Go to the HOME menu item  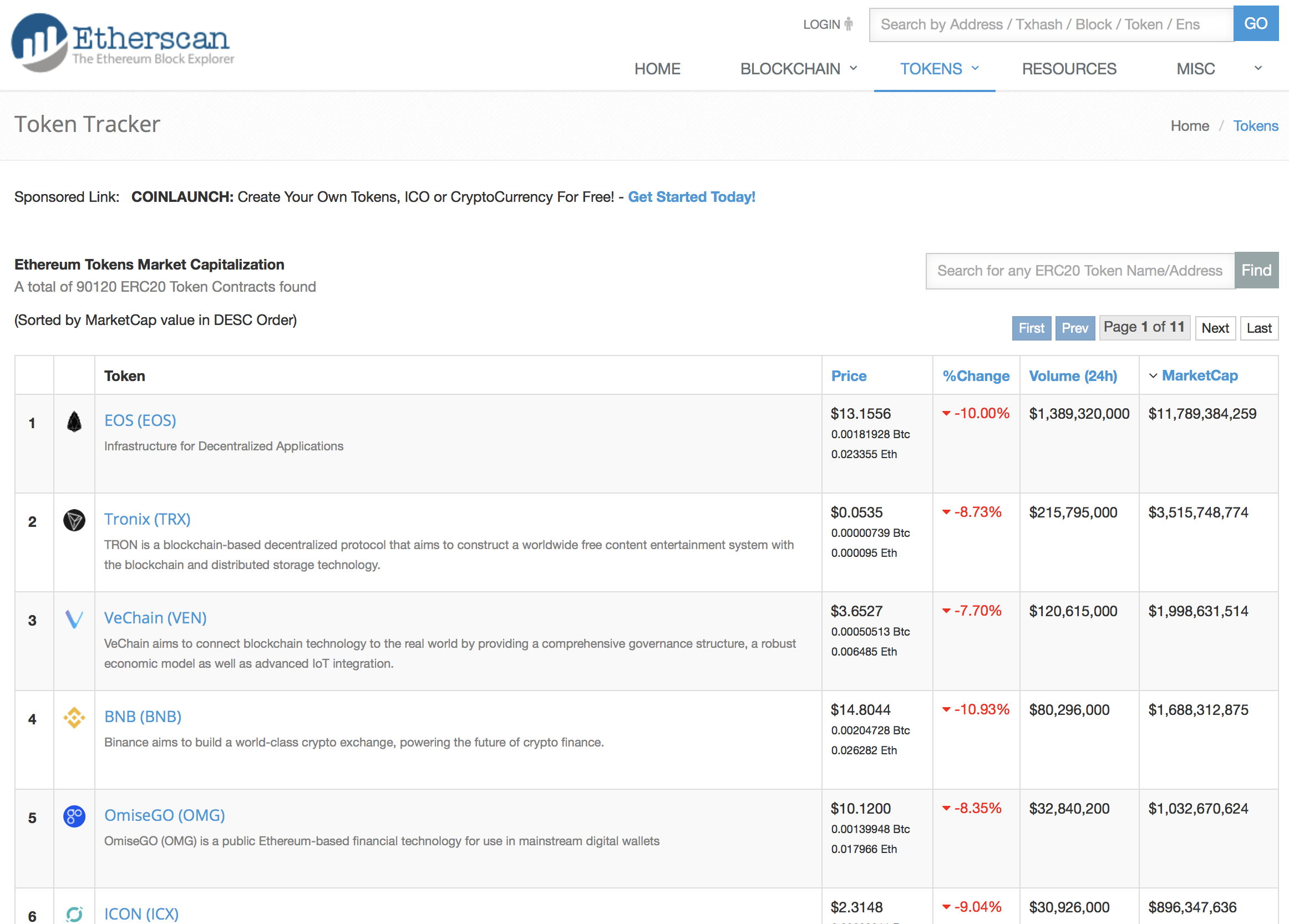pos(658,69)
